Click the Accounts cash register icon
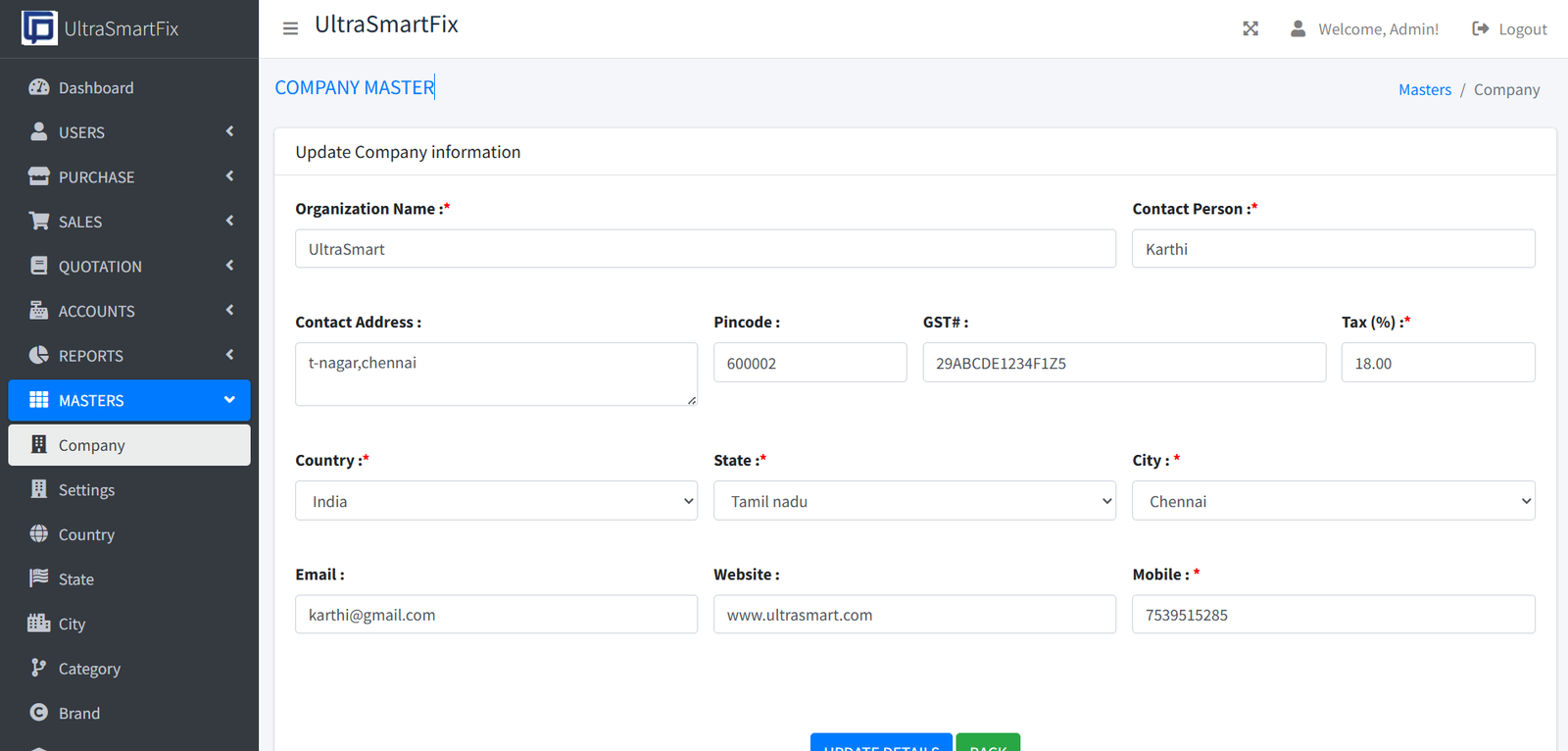Image resolution: width=1568 pixels, height=751 pixels. (x=39, y=310)
